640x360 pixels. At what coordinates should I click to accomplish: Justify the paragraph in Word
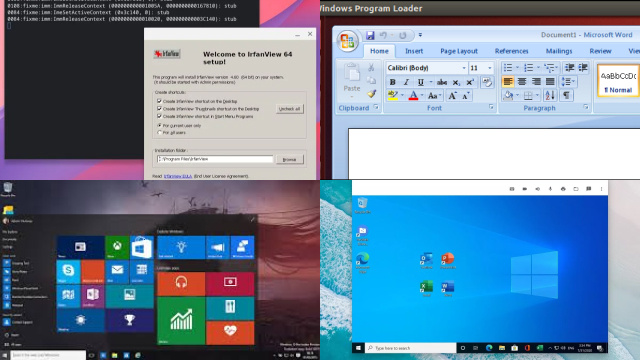pyautogui.click(x=550, y=82)
